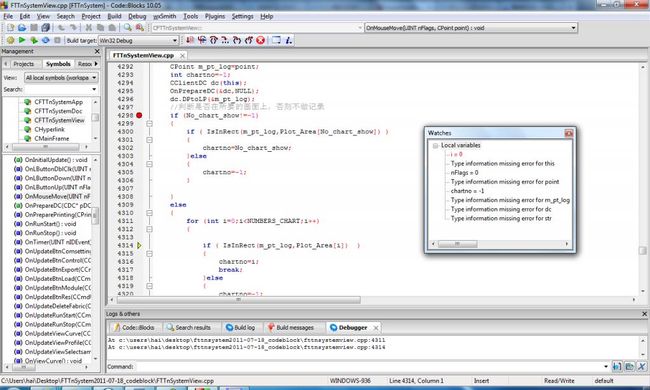Select the CMainFrame class in tree
The height and width of the screenshot is (390, 650).
coord(52,138)
